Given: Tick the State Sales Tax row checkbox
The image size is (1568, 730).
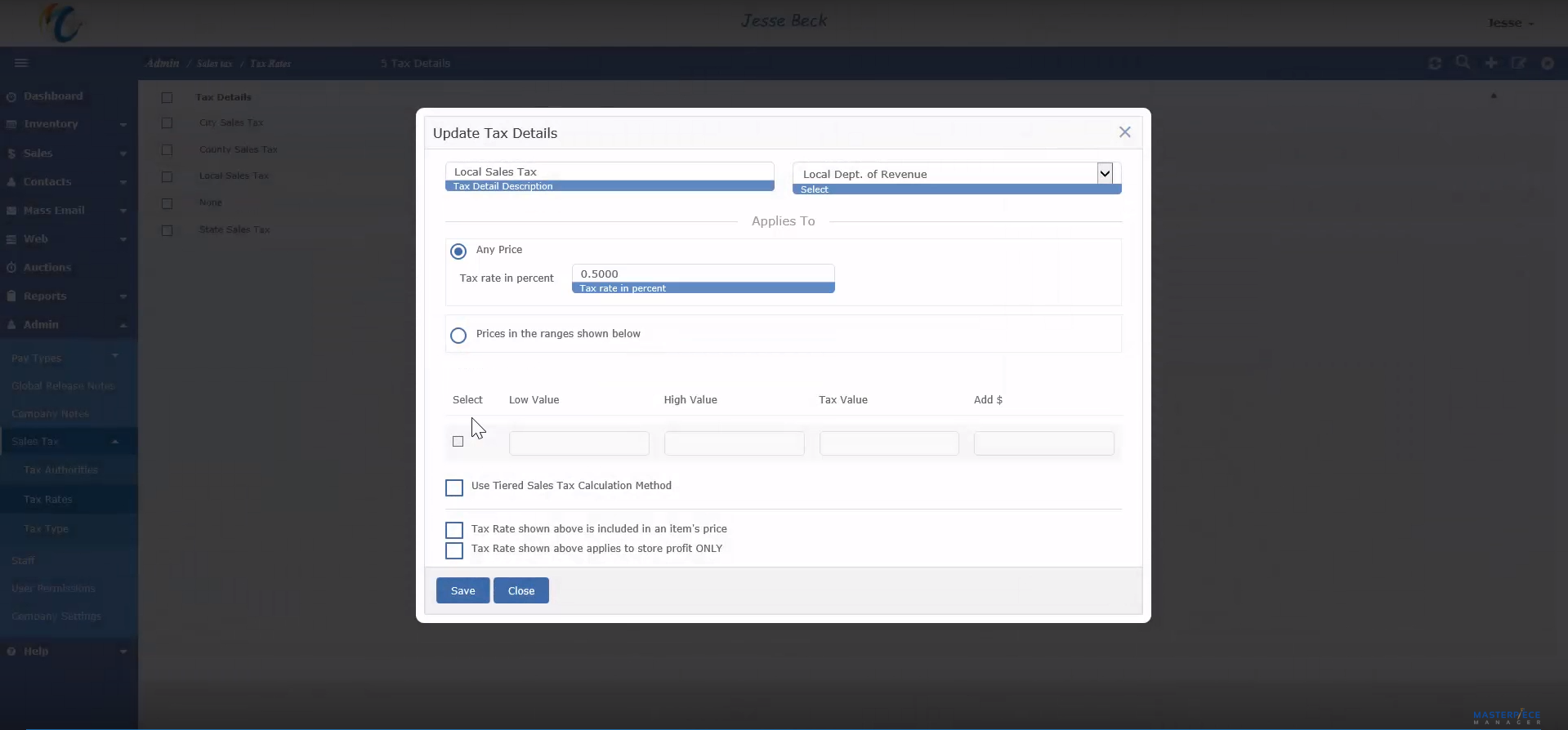Looking at the screenshot, I should pos(167,230).
